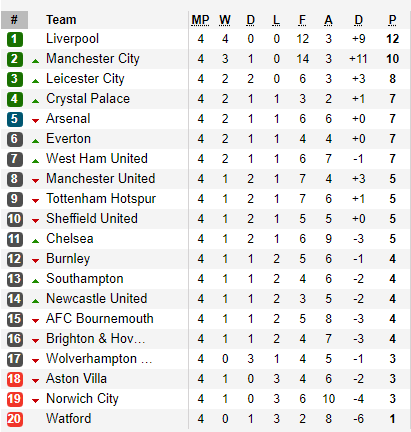Click the # rank column header
411x432 pixels.
pyautogui.click(x=14, y=20)
